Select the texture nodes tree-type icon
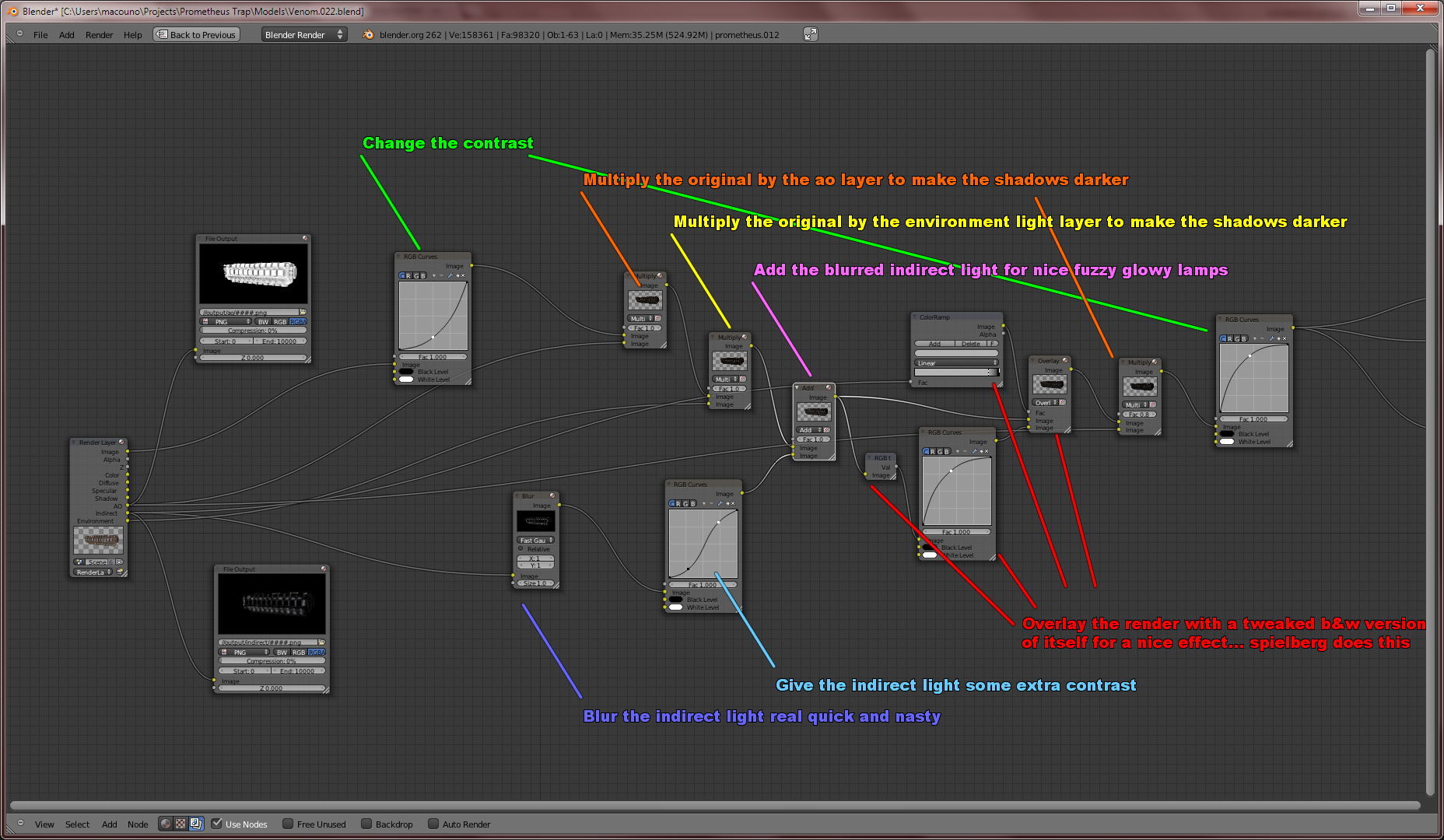Viewport: 1444px width, 840px height. [180, 824]
